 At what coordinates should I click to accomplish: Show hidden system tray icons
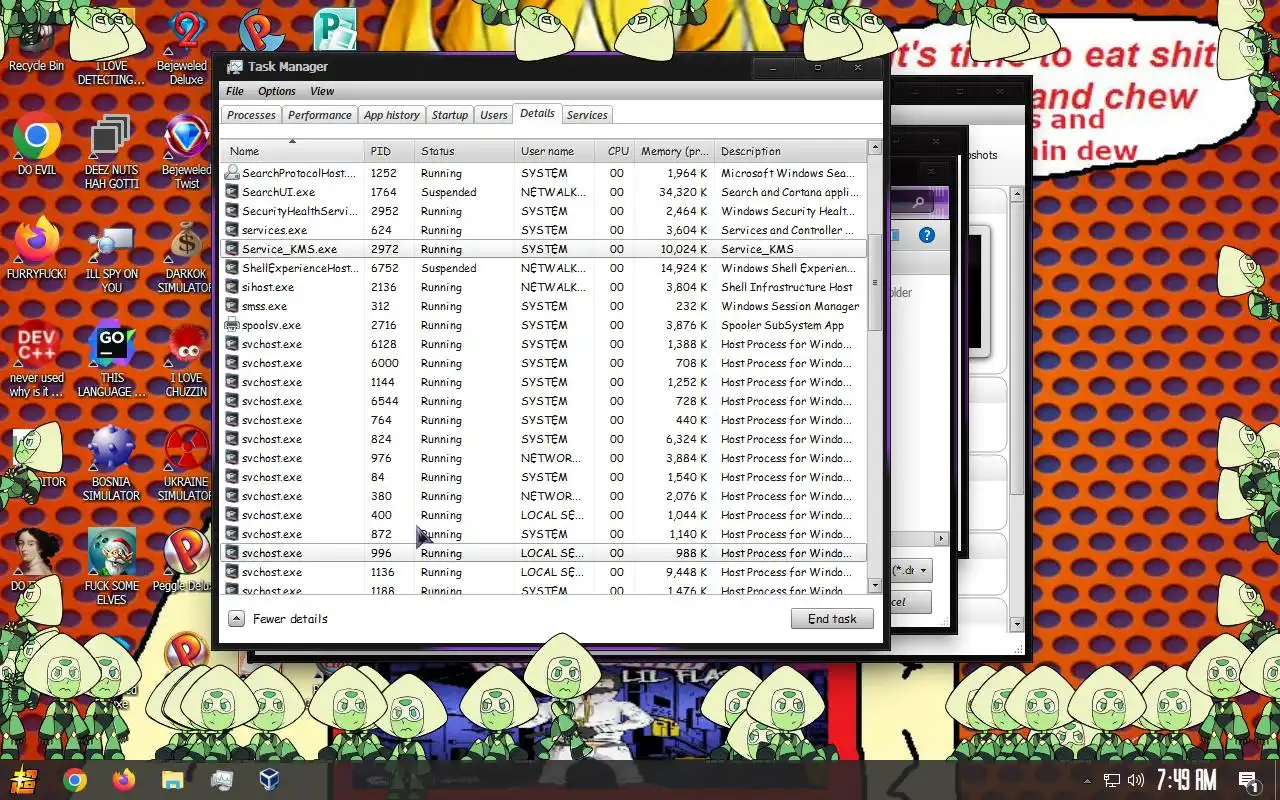click(1087, 780)
